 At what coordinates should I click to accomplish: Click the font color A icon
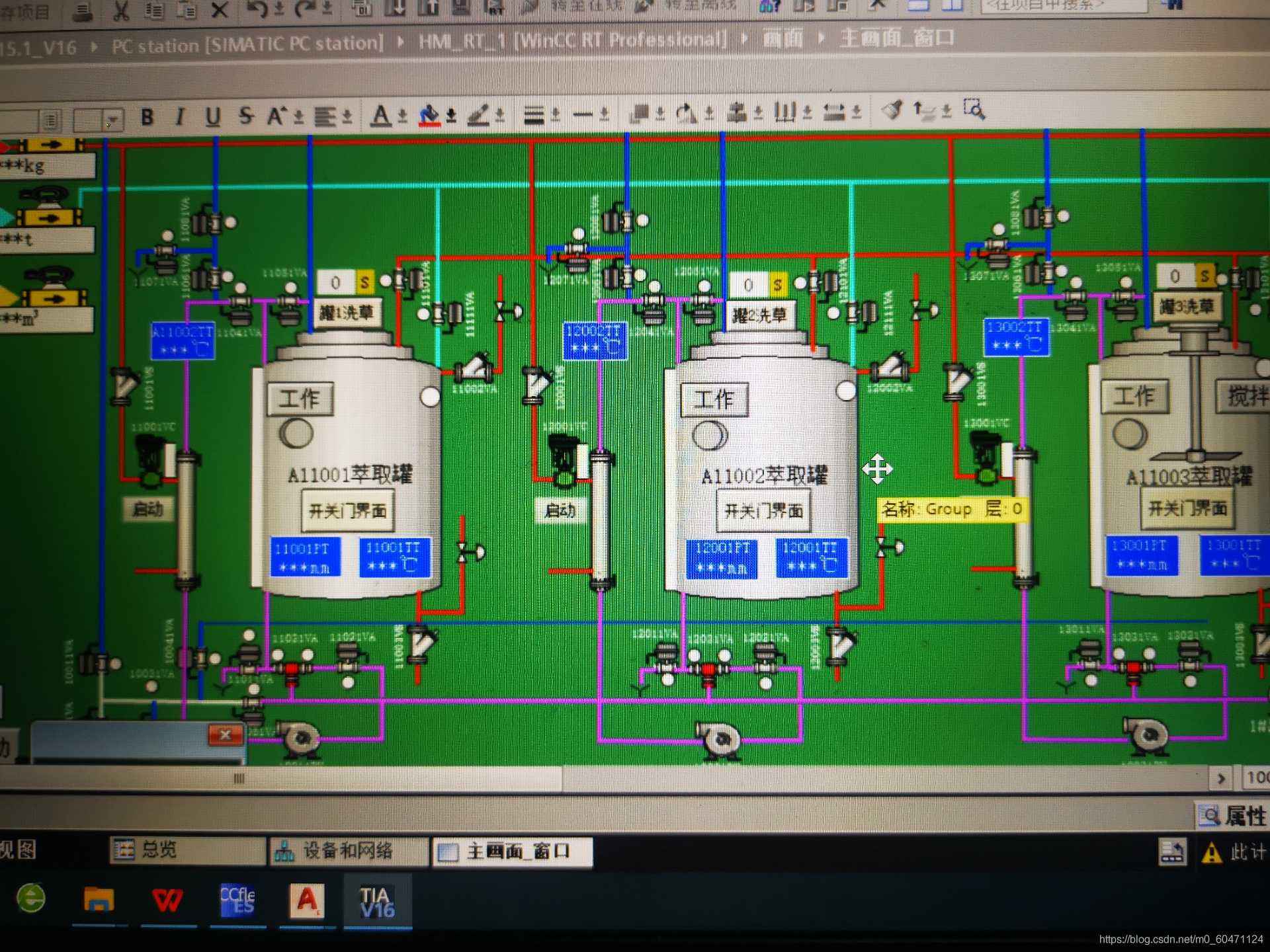pyautogui.click(x=380, y=115)
